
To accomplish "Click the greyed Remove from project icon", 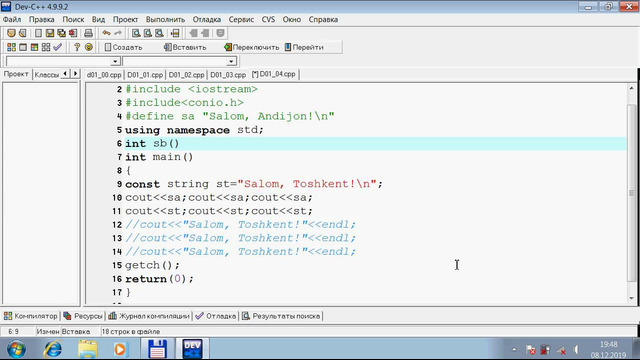I will (x=205, y=33).
